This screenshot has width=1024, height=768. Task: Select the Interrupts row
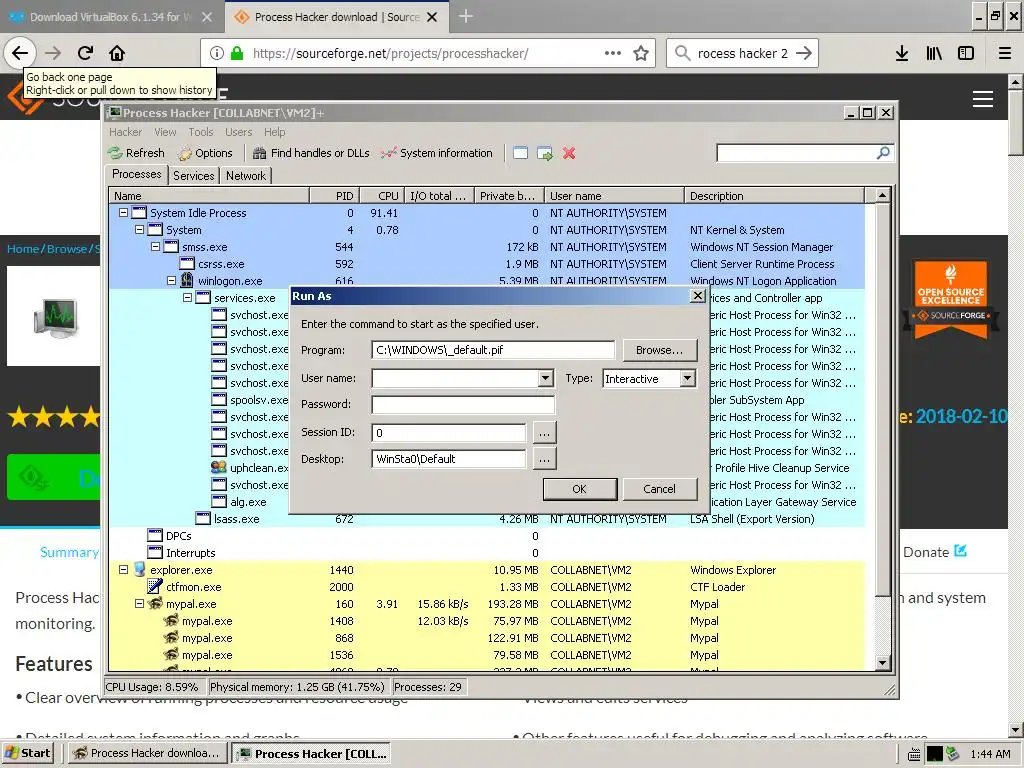coord(487,553)
